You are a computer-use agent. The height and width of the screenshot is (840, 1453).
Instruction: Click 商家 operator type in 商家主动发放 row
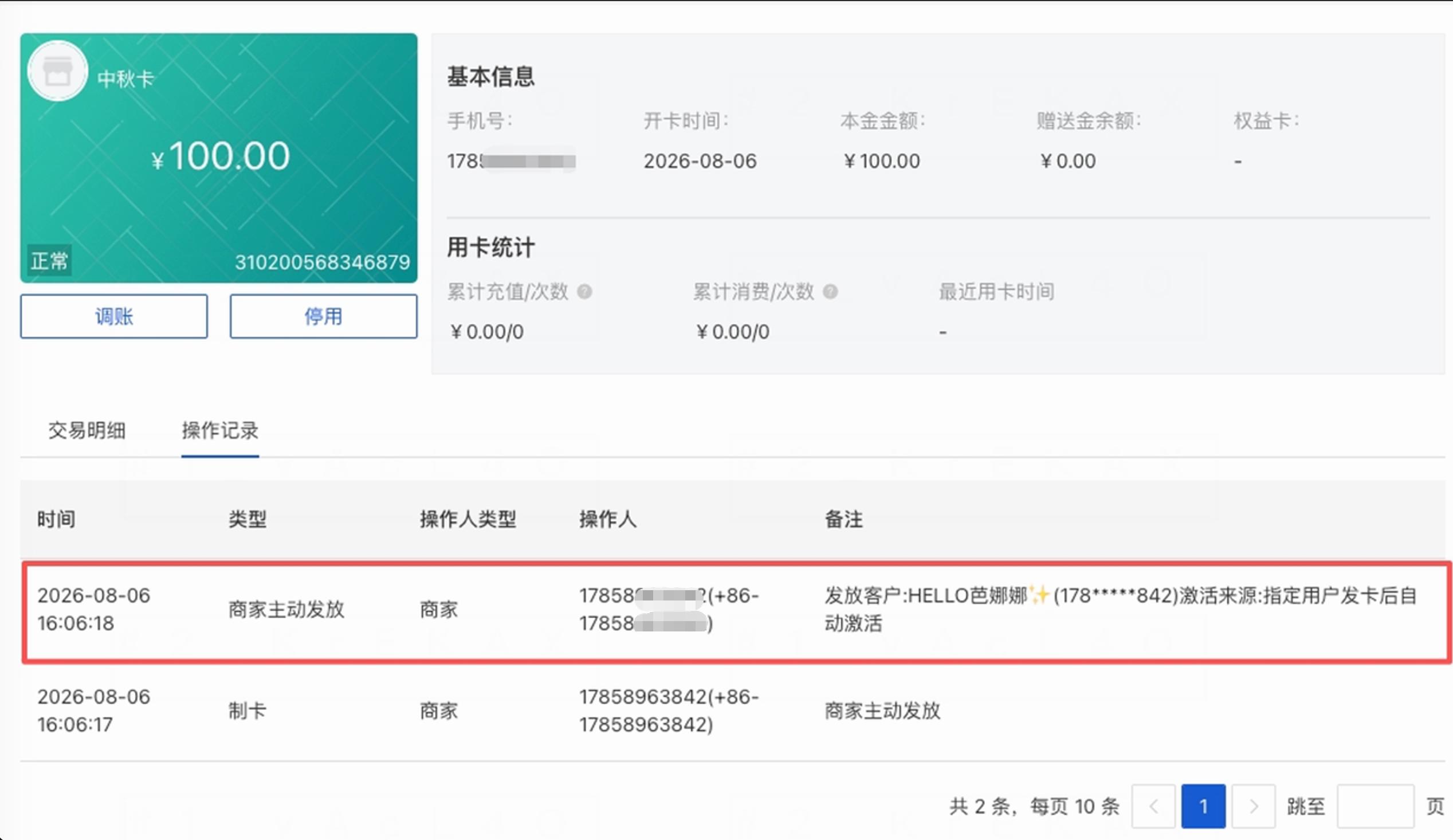click(439, 610)
